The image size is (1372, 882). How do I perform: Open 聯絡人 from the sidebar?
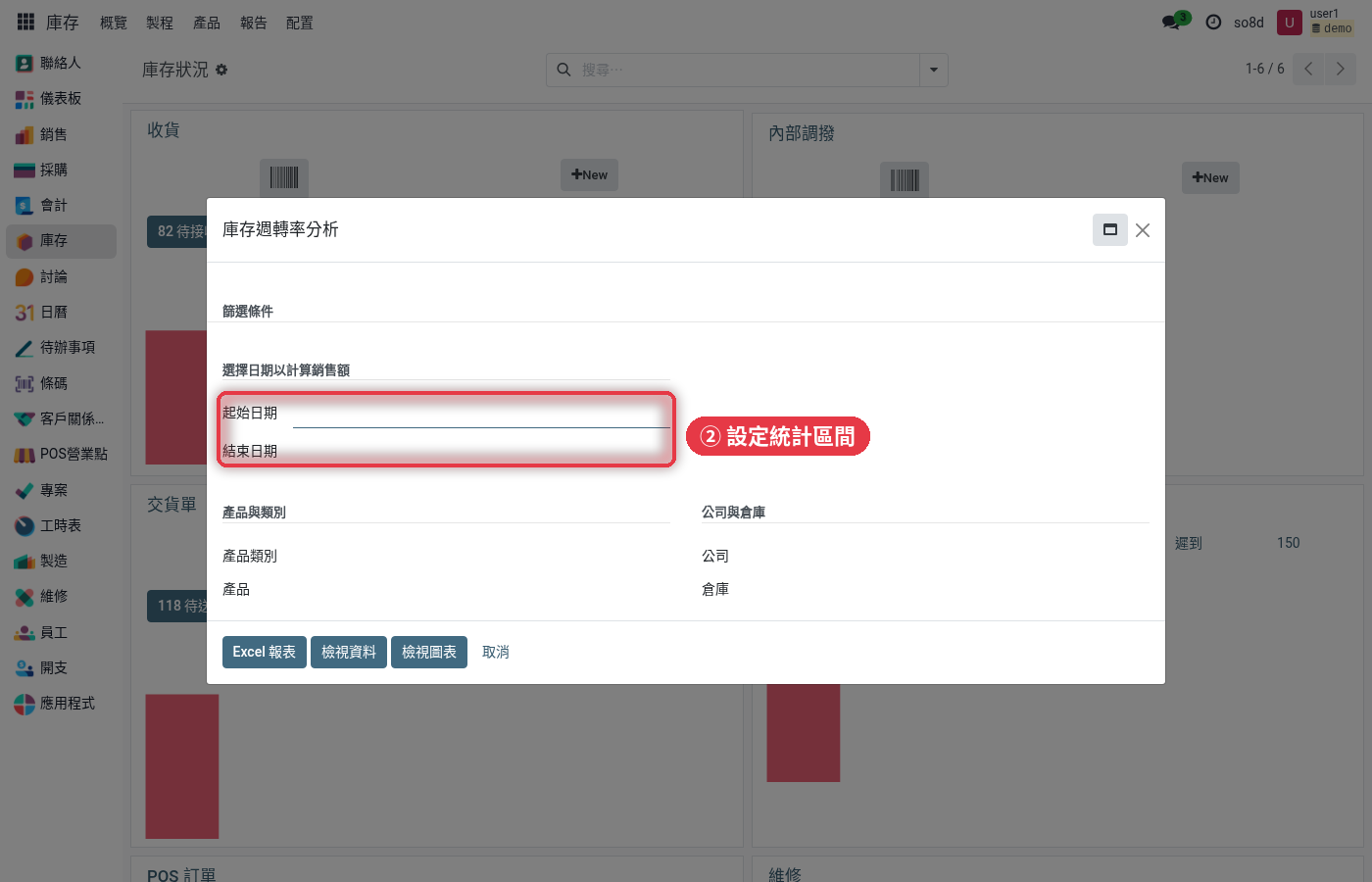click(x=61, y=63)
